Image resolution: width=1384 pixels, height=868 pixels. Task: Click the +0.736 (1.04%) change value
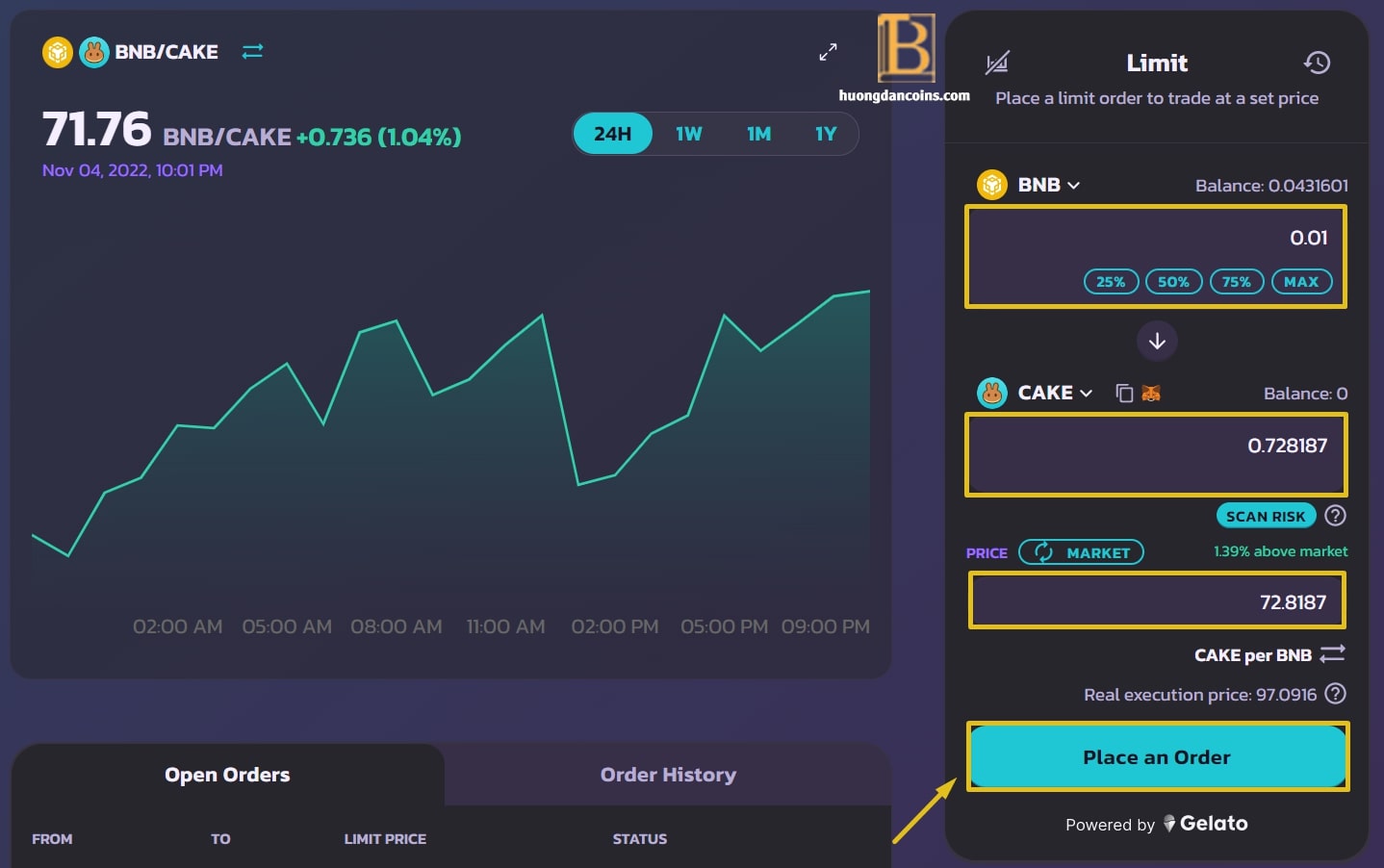(x=378, y=137)
